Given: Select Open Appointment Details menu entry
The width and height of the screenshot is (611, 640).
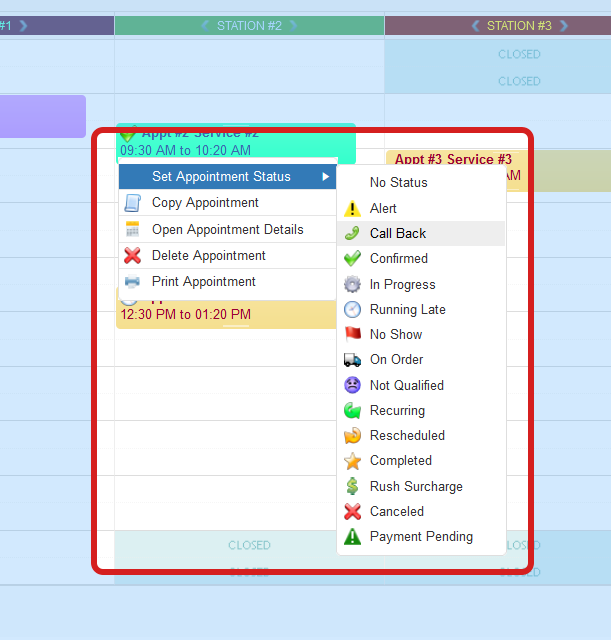Looking at the screenshot, I should 227,230.
